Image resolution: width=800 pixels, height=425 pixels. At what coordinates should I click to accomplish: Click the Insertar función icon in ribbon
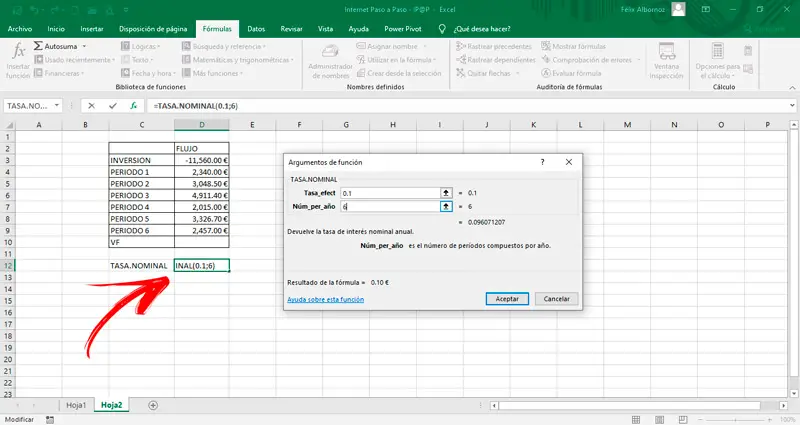(18, 58)
